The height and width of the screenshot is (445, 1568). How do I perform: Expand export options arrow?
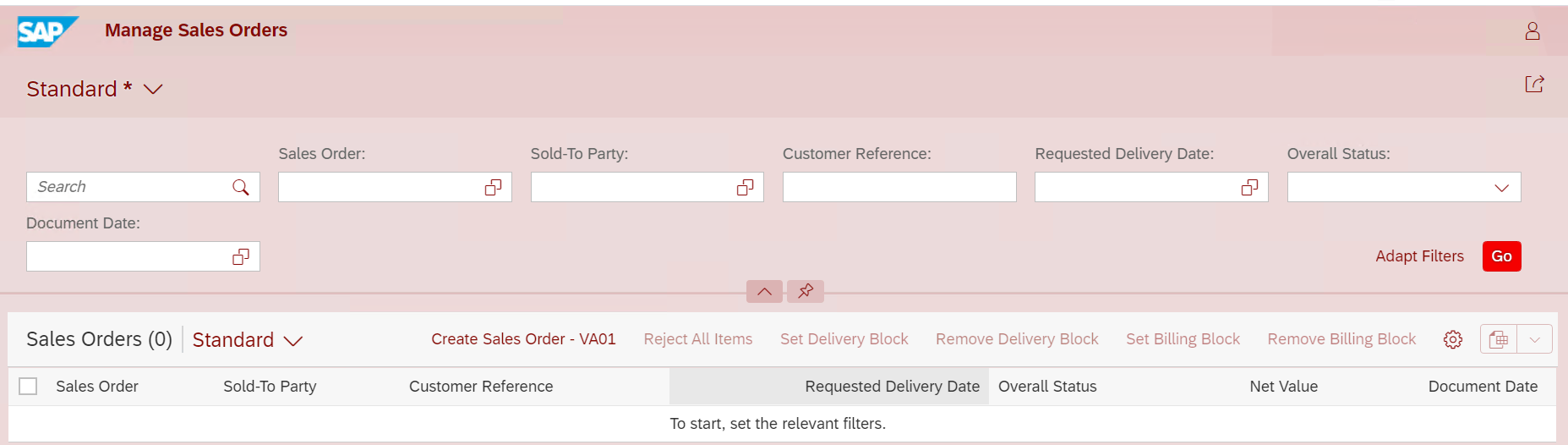[x=1535, y=339]
